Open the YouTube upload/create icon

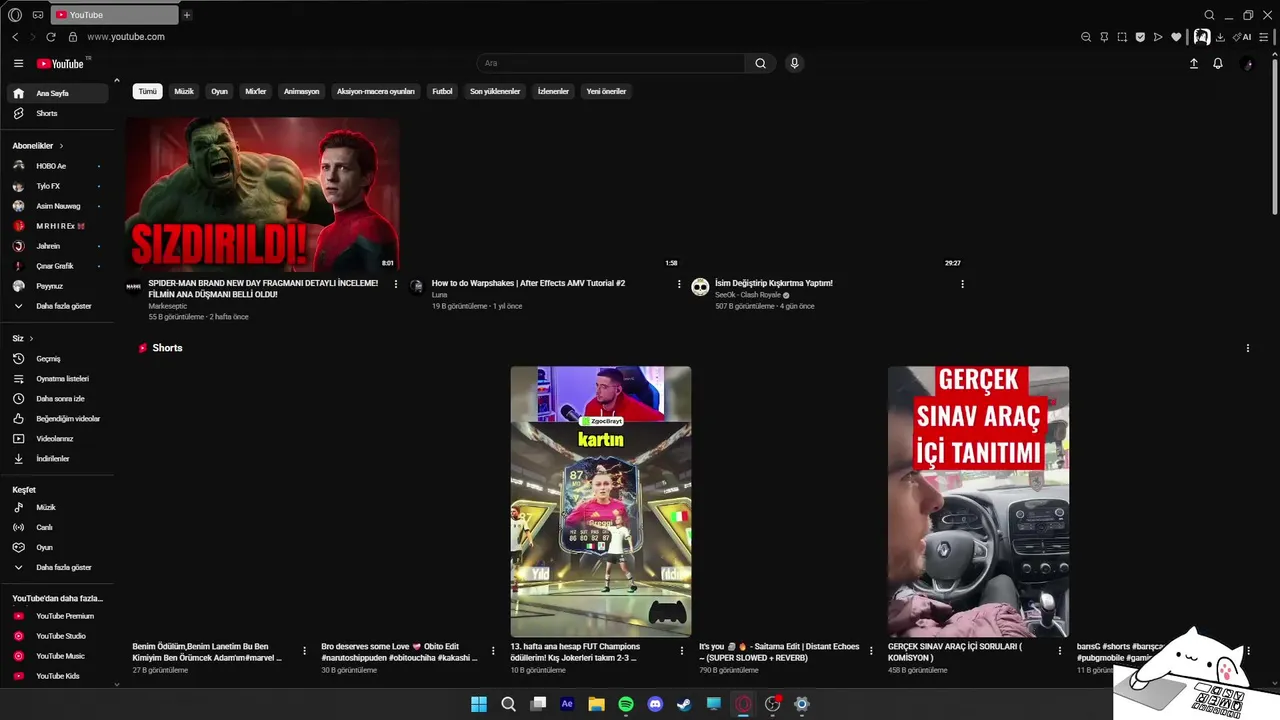coord(1193,63)
